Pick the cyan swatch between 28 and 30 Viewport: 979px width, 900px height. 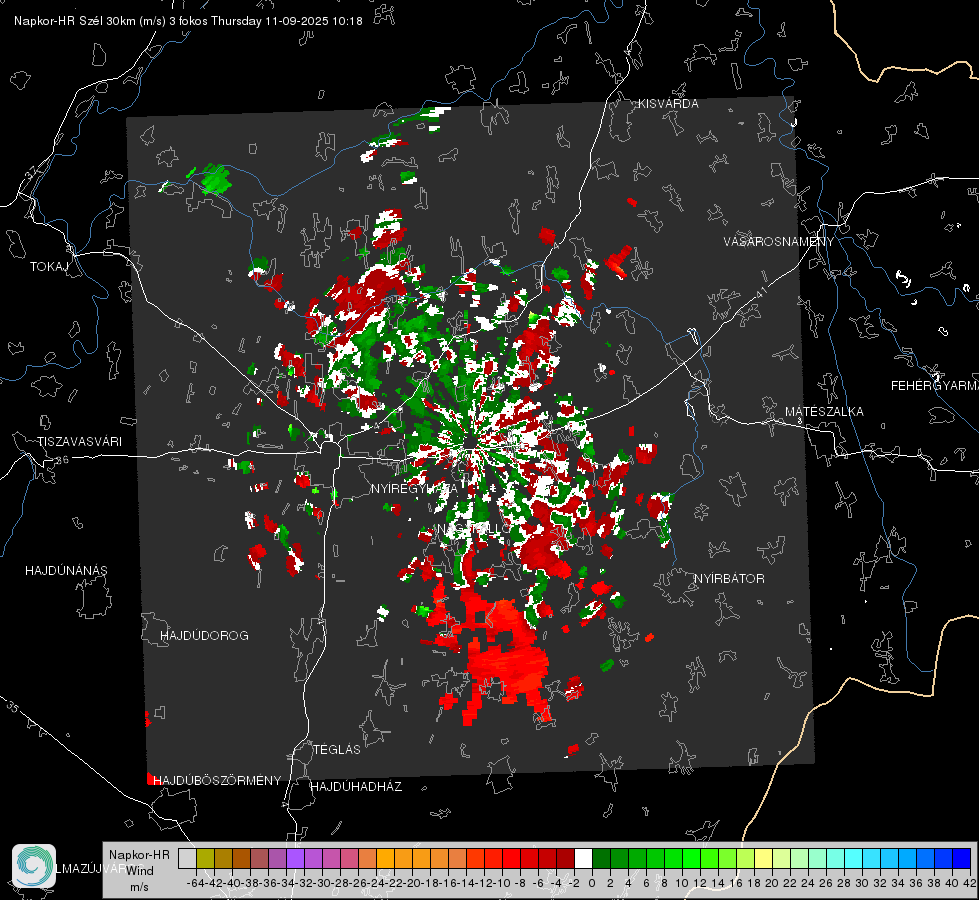tap(853, 858)
